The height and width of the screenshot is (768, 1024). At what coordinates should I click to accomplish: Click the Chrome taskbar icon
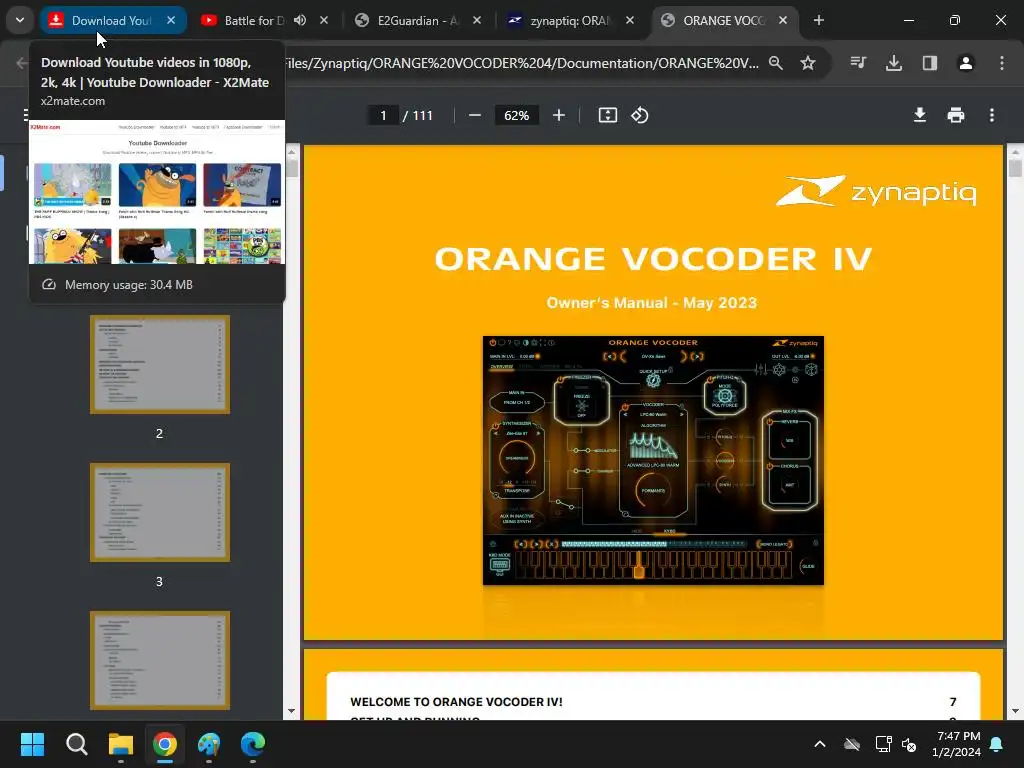click(165, 744)
